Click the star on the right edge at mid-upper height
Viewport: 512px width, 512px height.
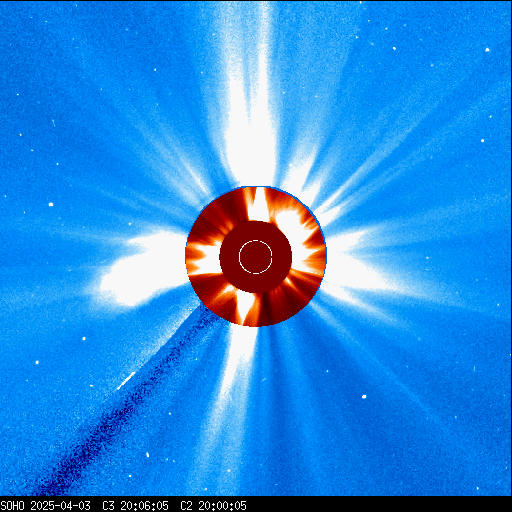482,141
